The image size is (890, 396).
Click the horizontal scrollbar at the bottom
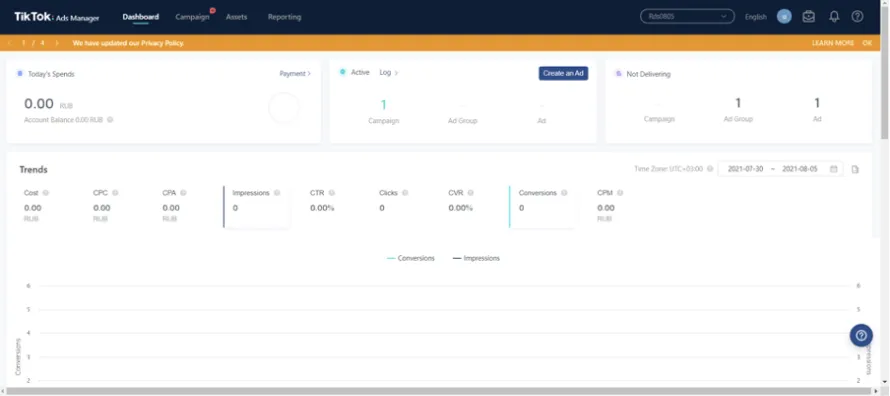coord(440,391)
